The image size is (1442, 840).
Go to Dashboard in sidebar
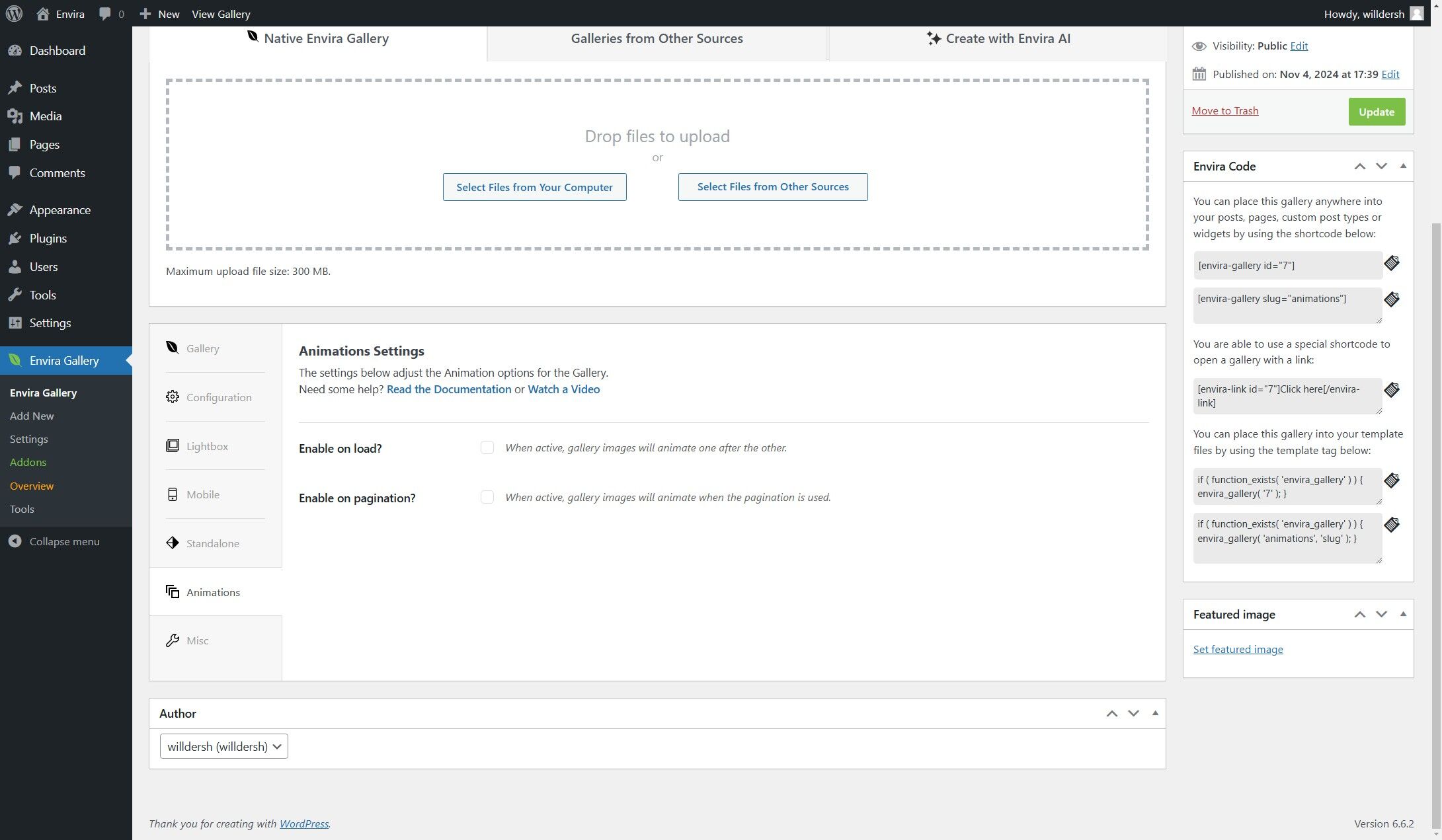[66, 50]
